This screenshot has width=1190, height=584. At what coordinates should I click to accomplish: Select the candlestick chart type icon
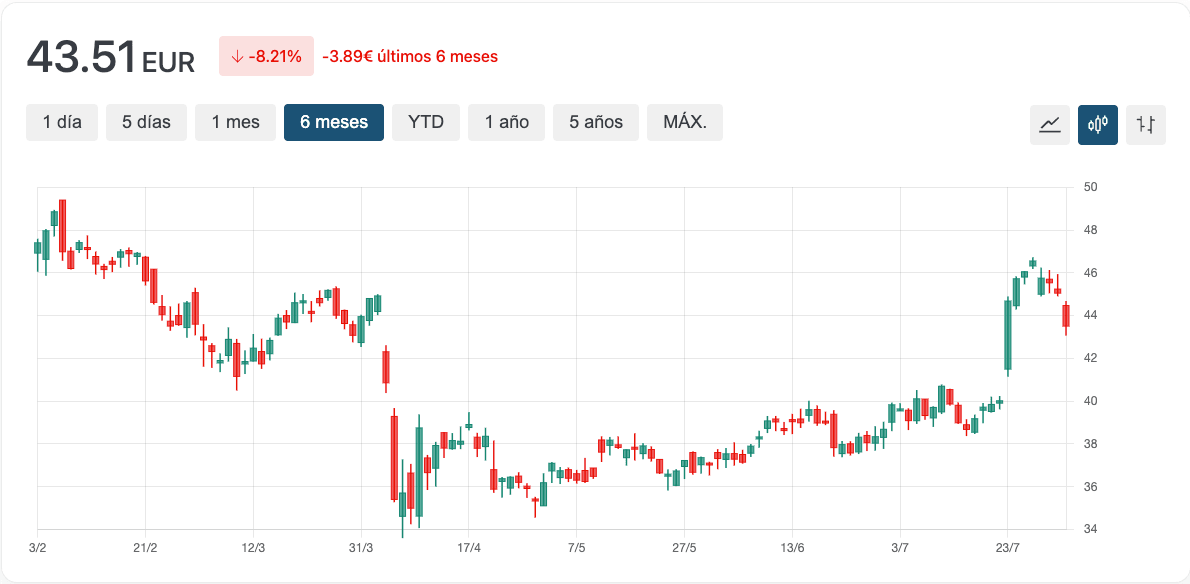1098,125
